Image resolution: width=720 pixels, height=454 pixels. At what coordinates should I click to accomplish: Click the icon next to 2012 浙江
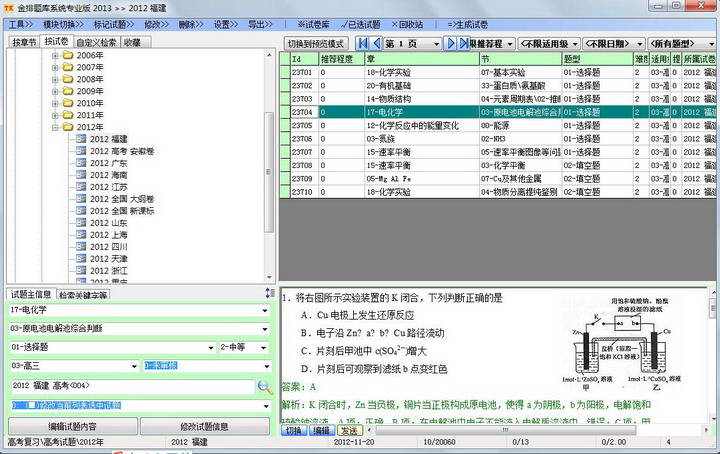pos(81,270)
